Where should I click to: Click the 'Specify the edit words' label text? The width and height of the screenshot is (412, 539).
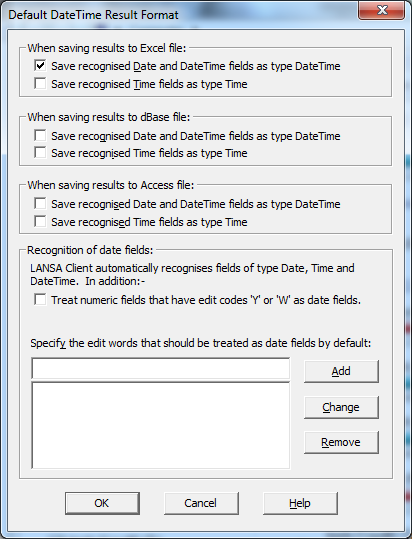pyautogui.click(x=201, y=343)
